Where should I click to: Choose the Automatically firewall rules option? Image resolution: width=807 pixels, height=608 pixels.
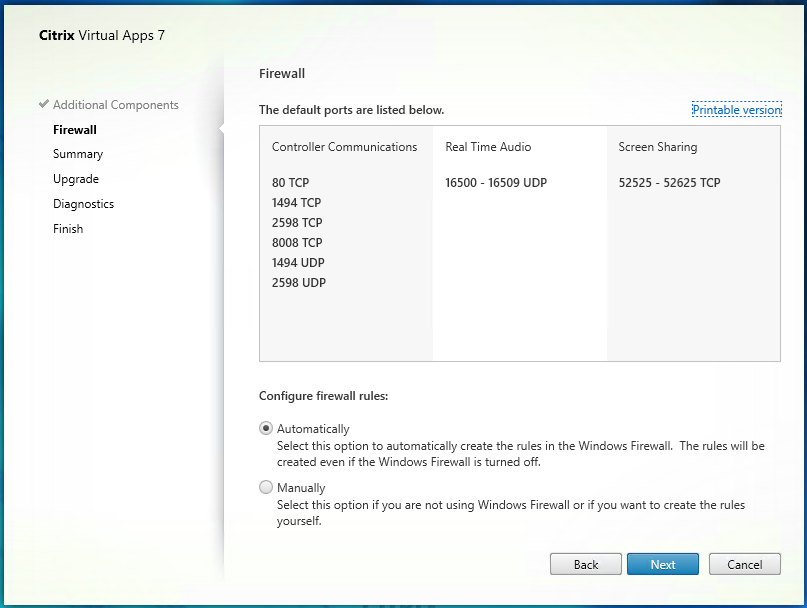(266, 428)
